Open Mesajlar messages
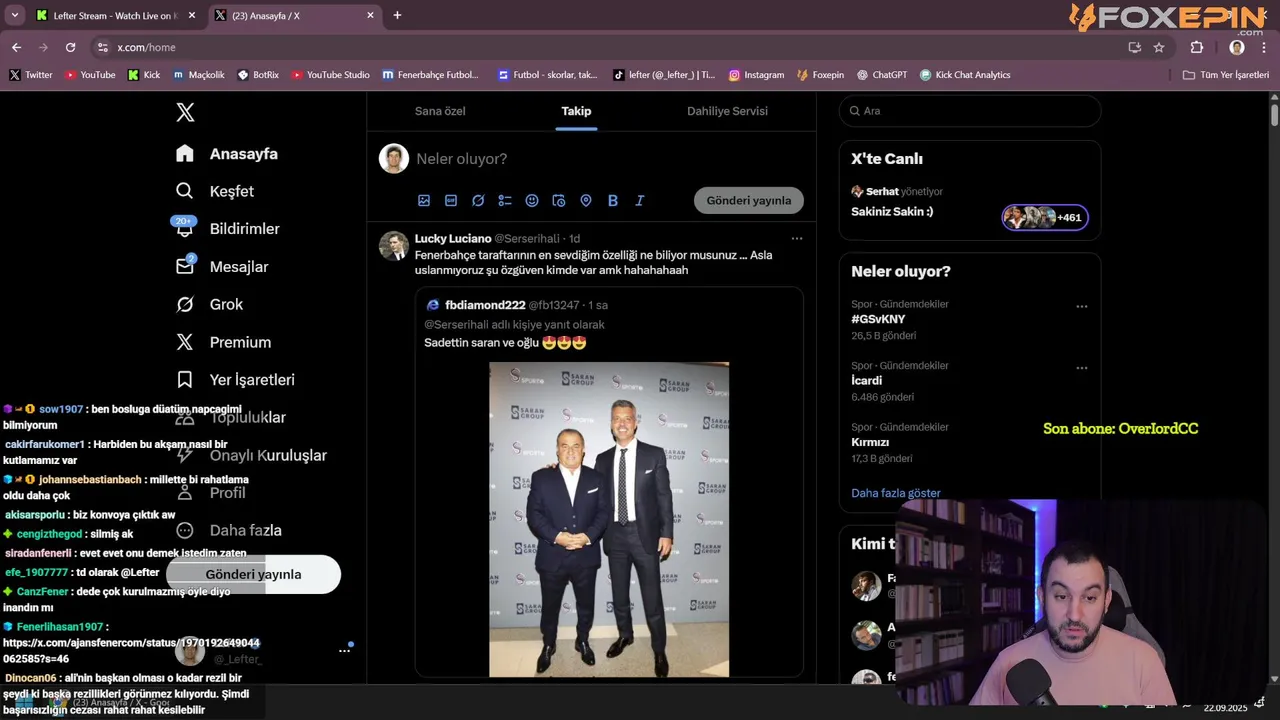1280x720 pixels. click(x=222, y=267)
